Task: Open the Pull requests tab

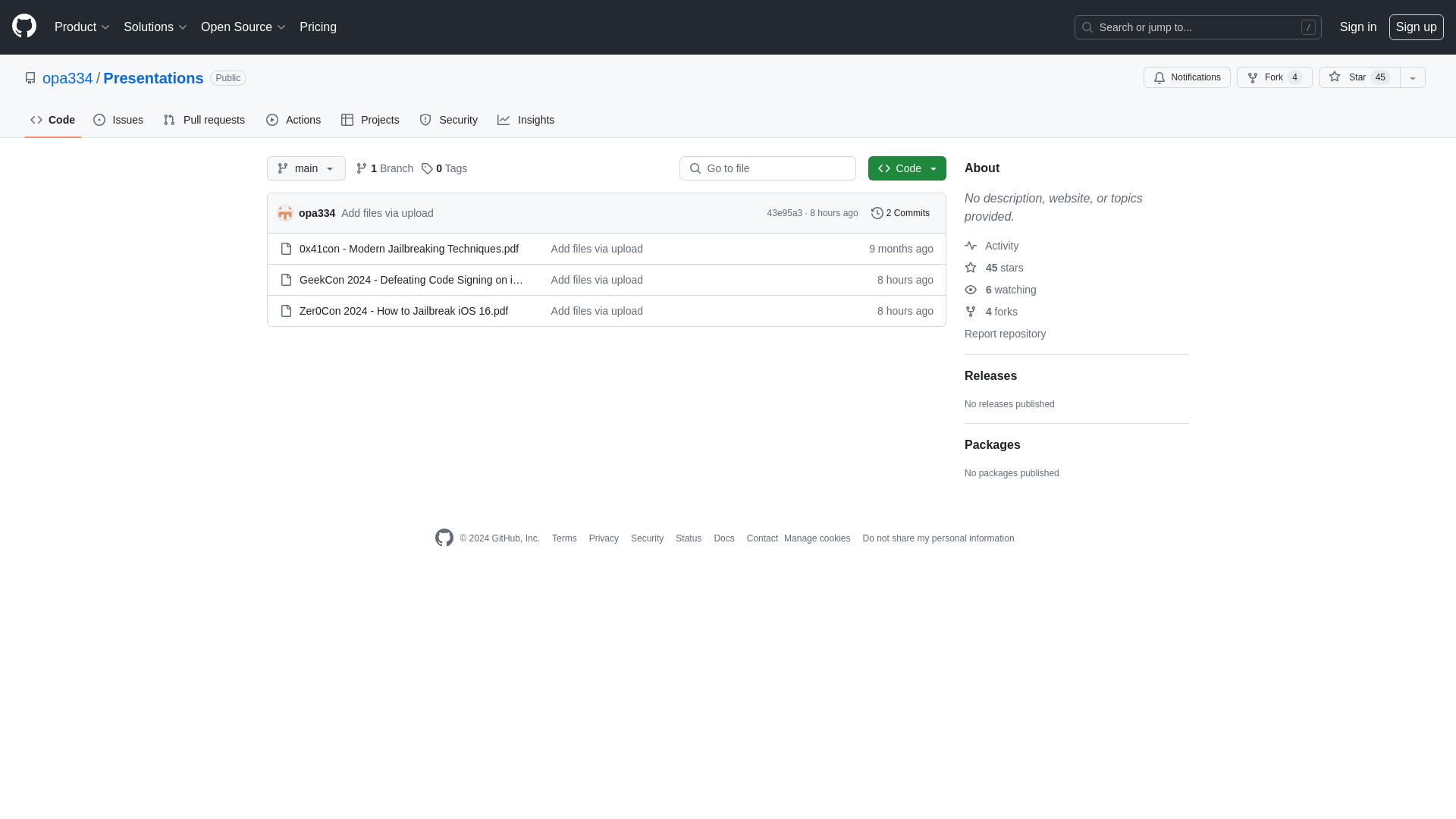Action: (x=204, y=120)
